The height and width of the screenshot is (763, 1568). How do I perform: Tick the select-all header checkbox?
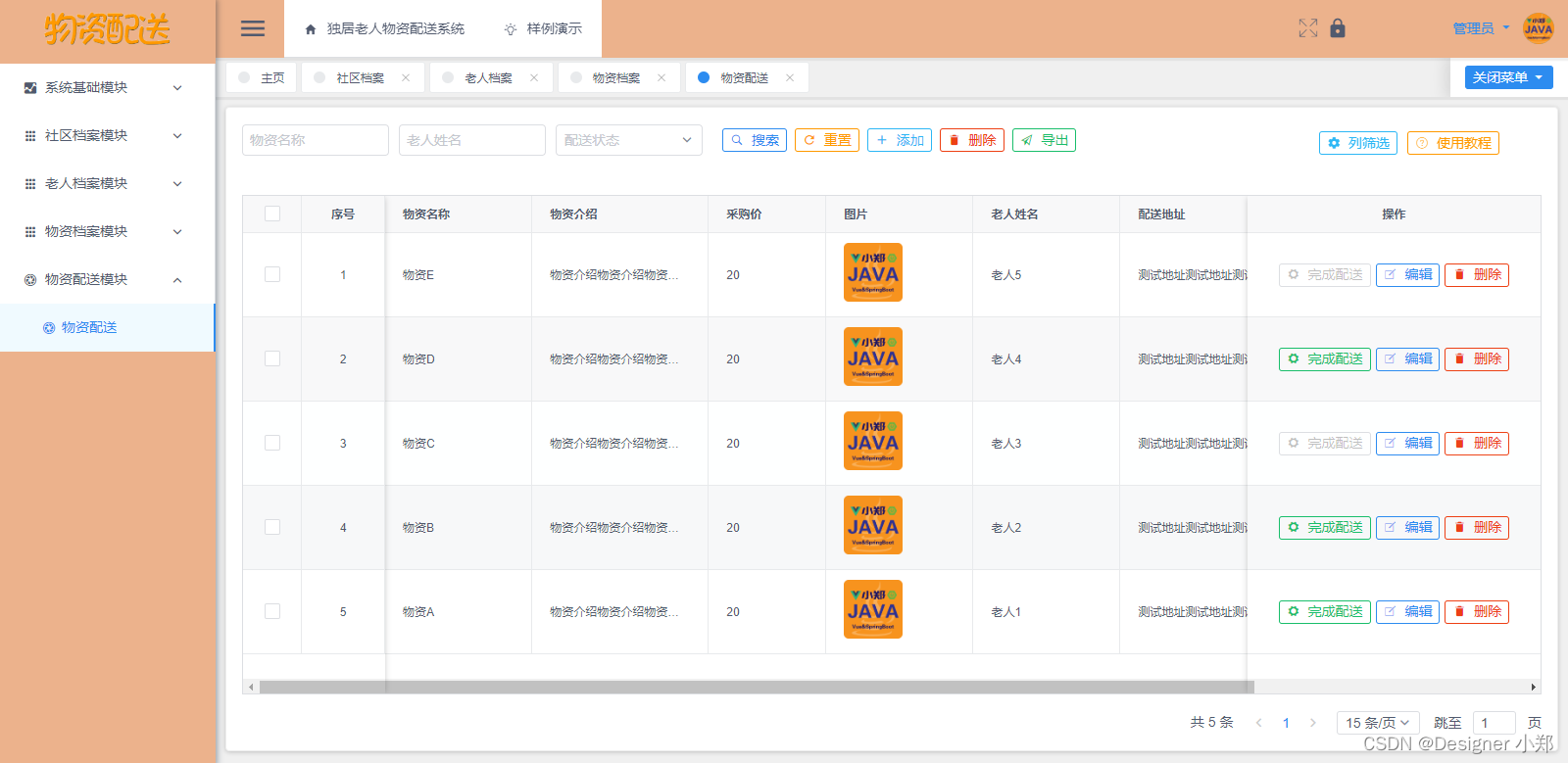(x=272, y=214)
